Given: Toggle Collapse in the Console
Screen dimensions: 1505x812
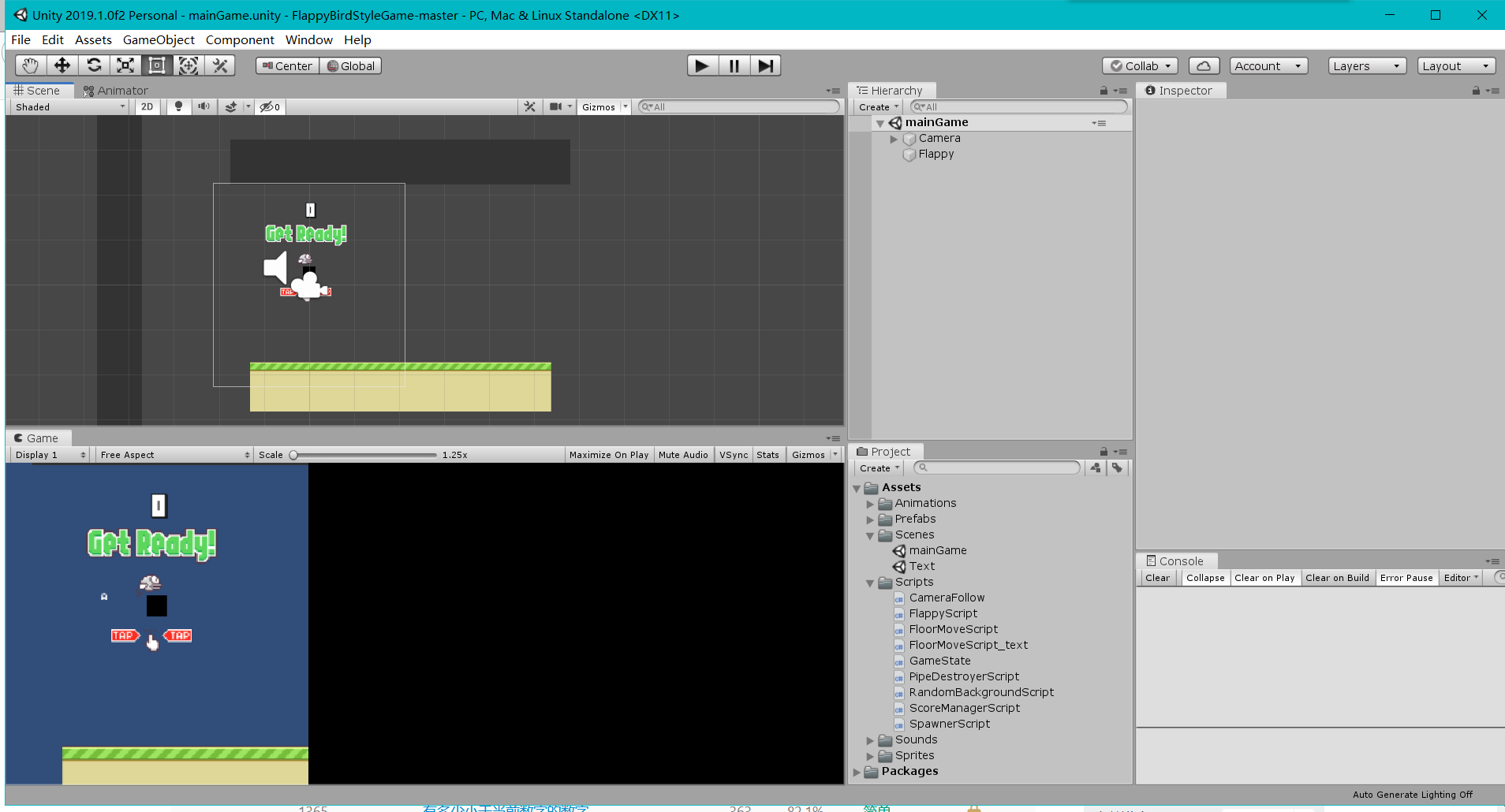Looking at the screenshot, I should pos(1205,578).
